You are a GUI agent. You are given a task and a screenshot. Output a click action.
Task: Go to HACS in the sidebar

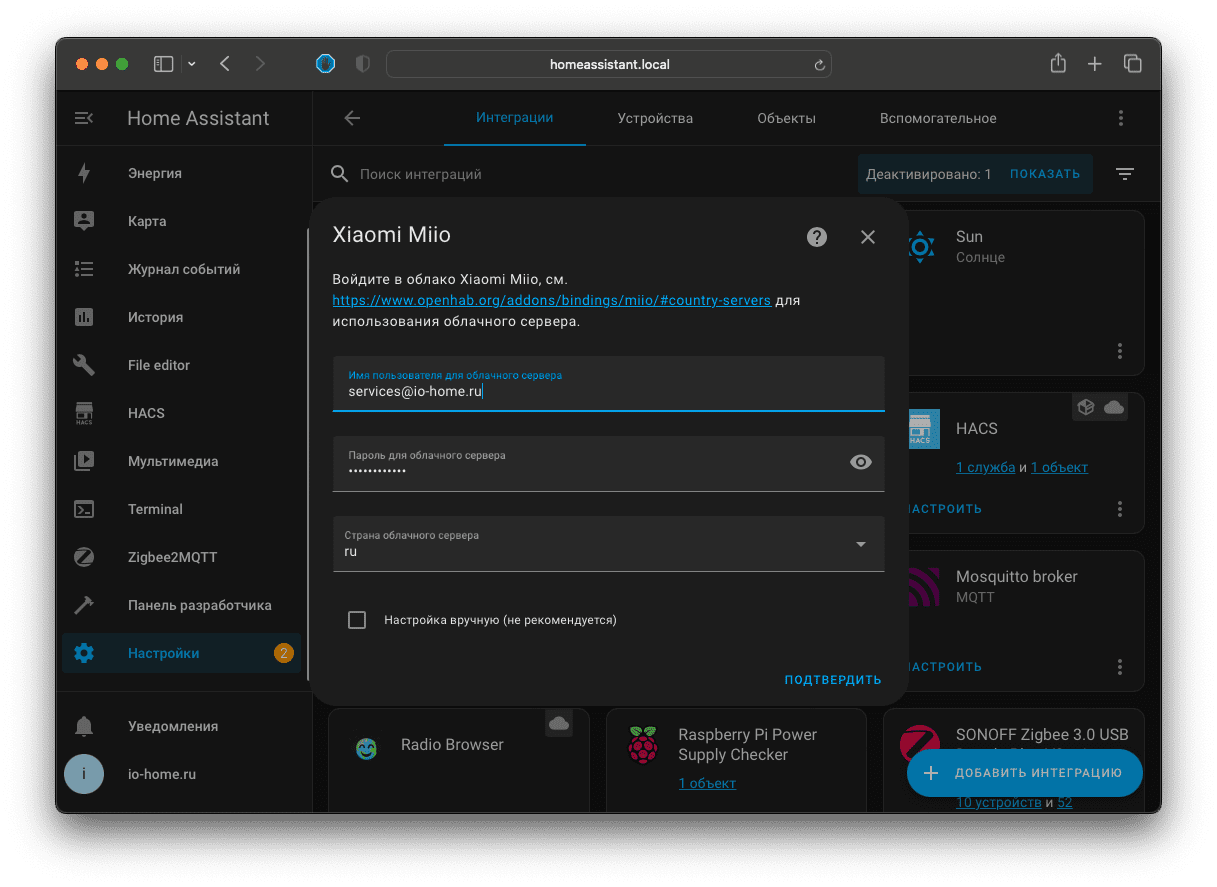pyautogui.click(x=146, y=413)
